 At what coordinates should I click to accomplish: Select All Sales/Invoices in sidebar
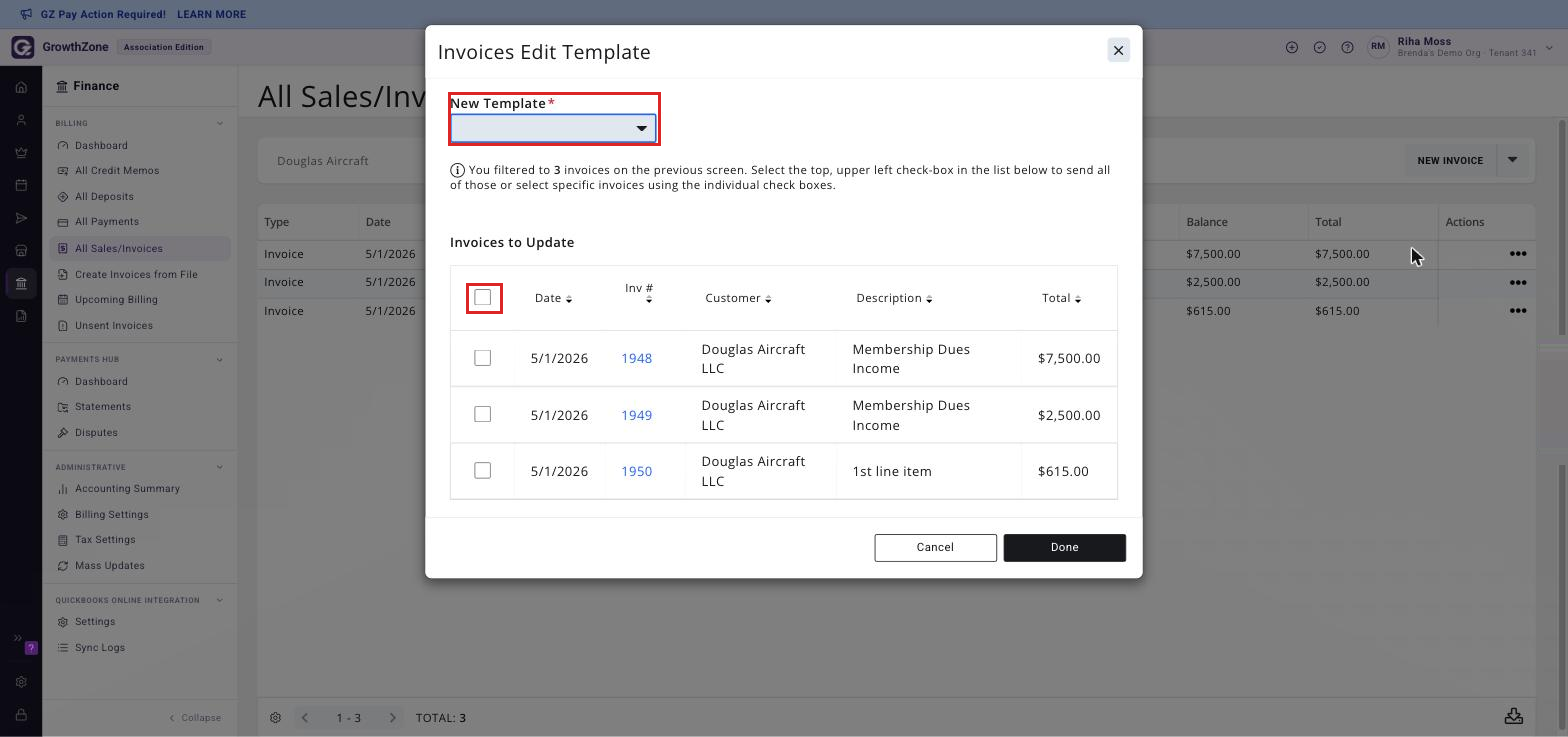(x=140, y=249)
